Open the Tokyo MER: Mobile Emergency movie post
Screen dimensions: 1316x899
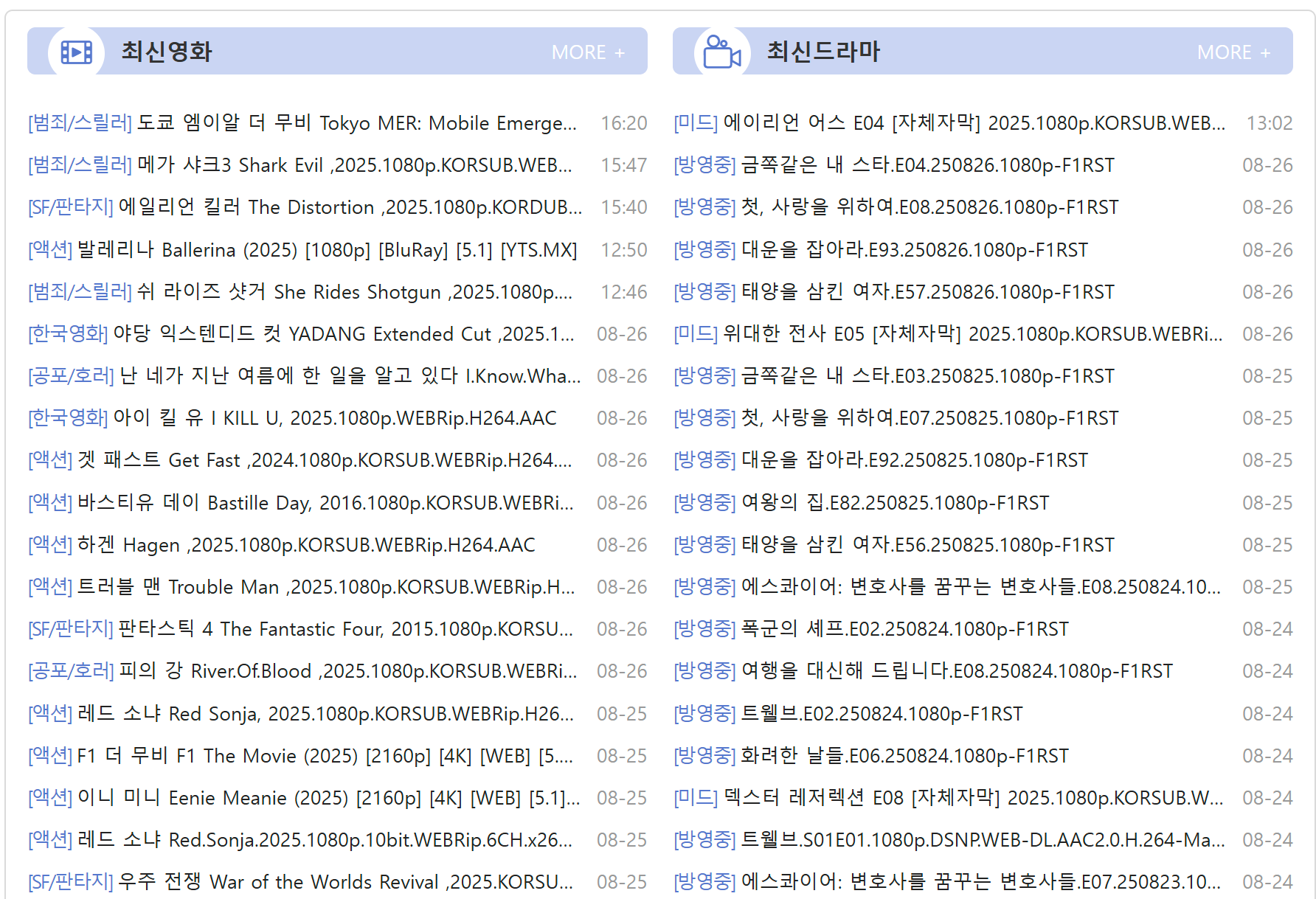click(356, 123)
